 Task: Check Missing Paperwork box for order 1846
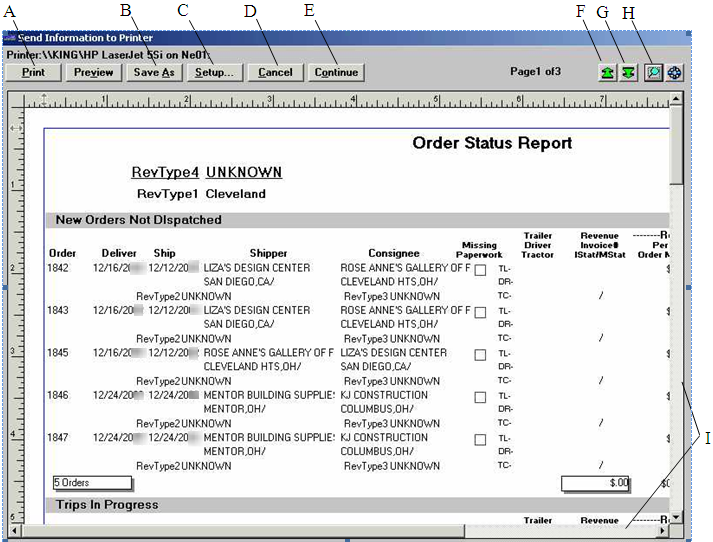point(480,397)
